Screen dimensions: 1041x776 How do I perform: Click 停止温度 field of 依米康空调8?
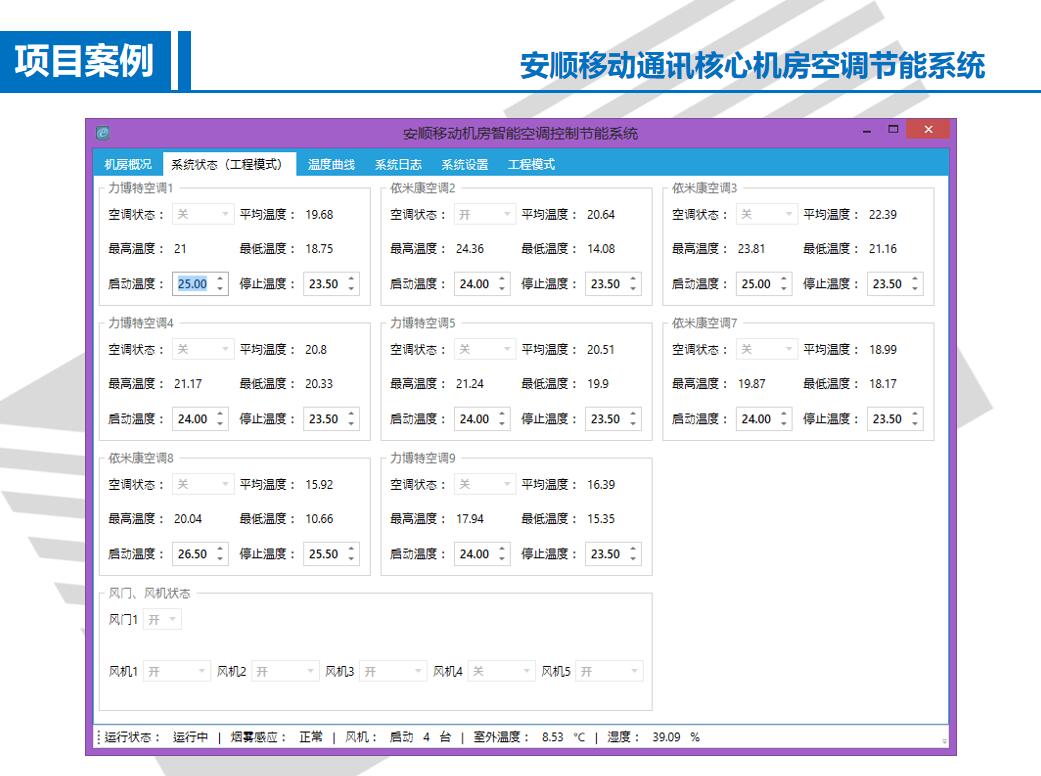(x=331, y=554)
